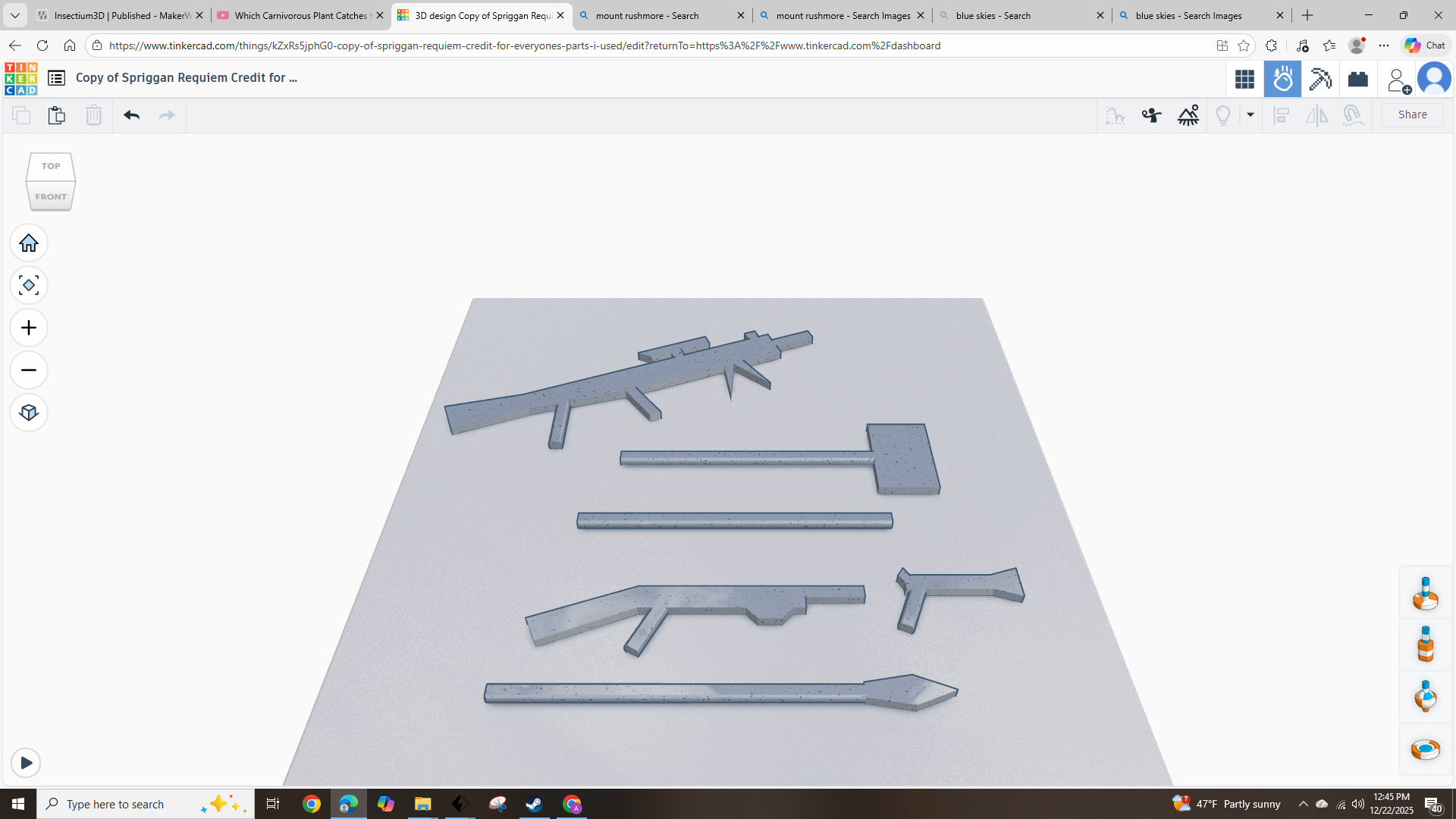The image size is (1456, 819).
Task: Select the orange ring tool icon
Action: click(1426, 749)
